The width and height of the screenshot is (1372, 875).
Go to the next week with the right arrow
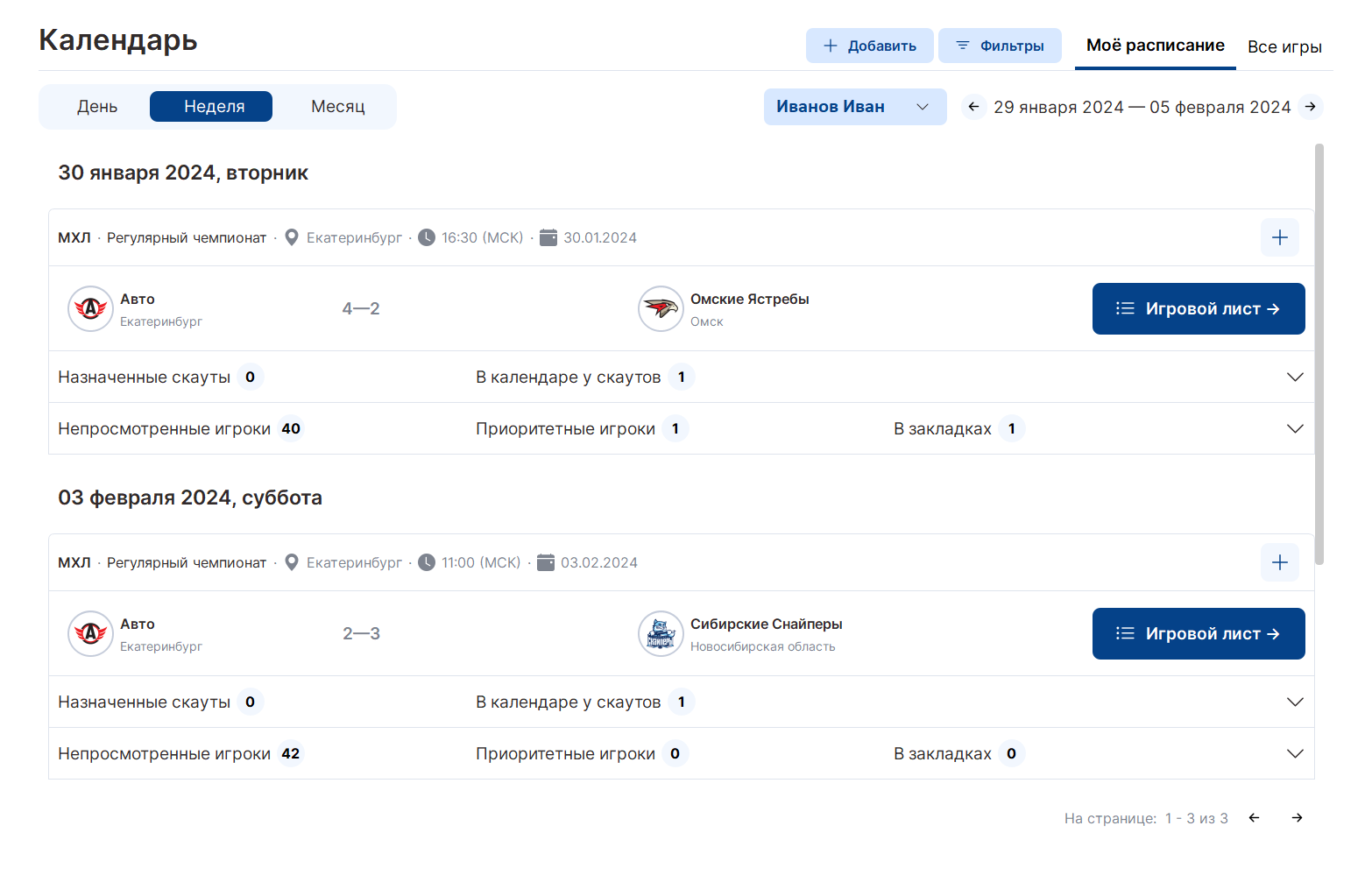click(1310, 107)
